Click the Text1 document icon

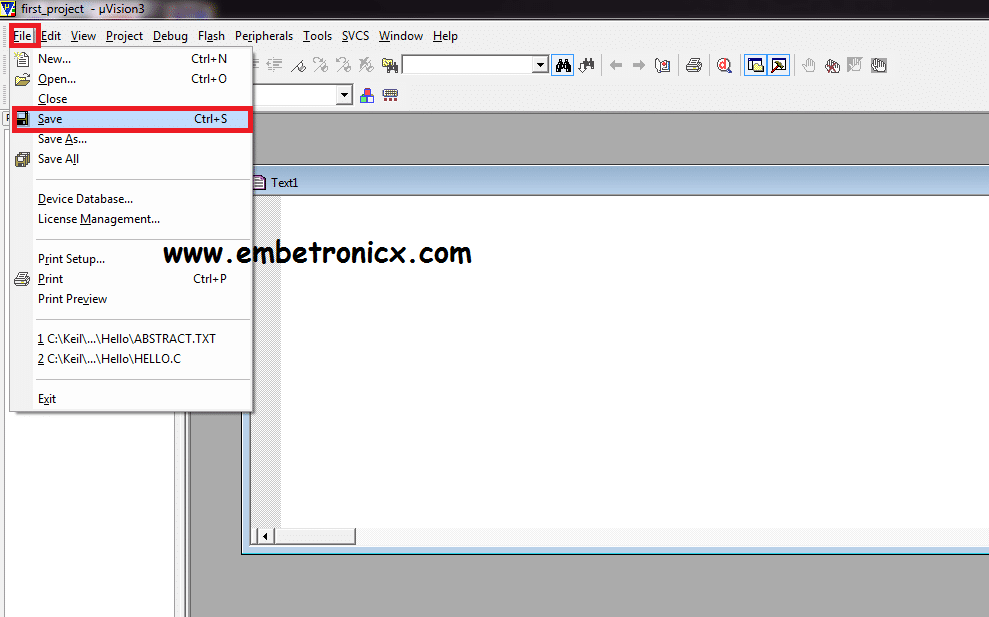[259, 182]
